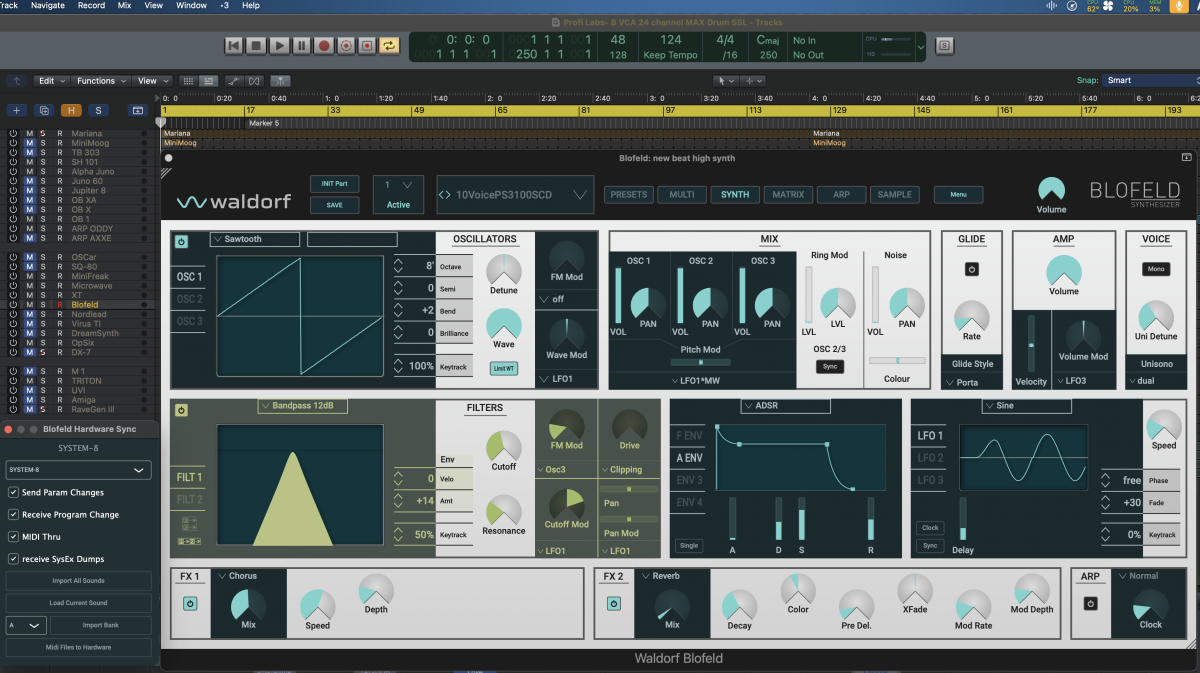Mute the Blofeld track
This screenshot has width=1200, height=673.
[29, 305]
